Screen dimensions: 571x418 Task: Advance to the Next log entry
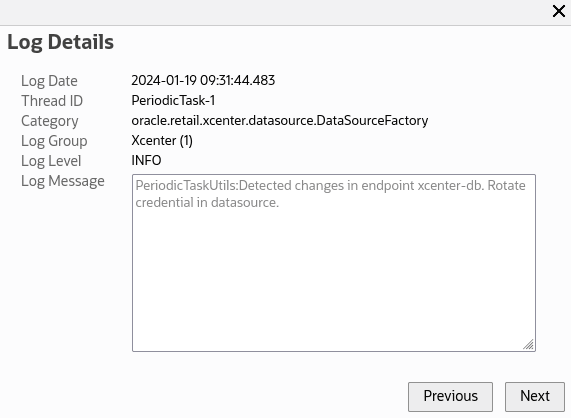[535, 397]
